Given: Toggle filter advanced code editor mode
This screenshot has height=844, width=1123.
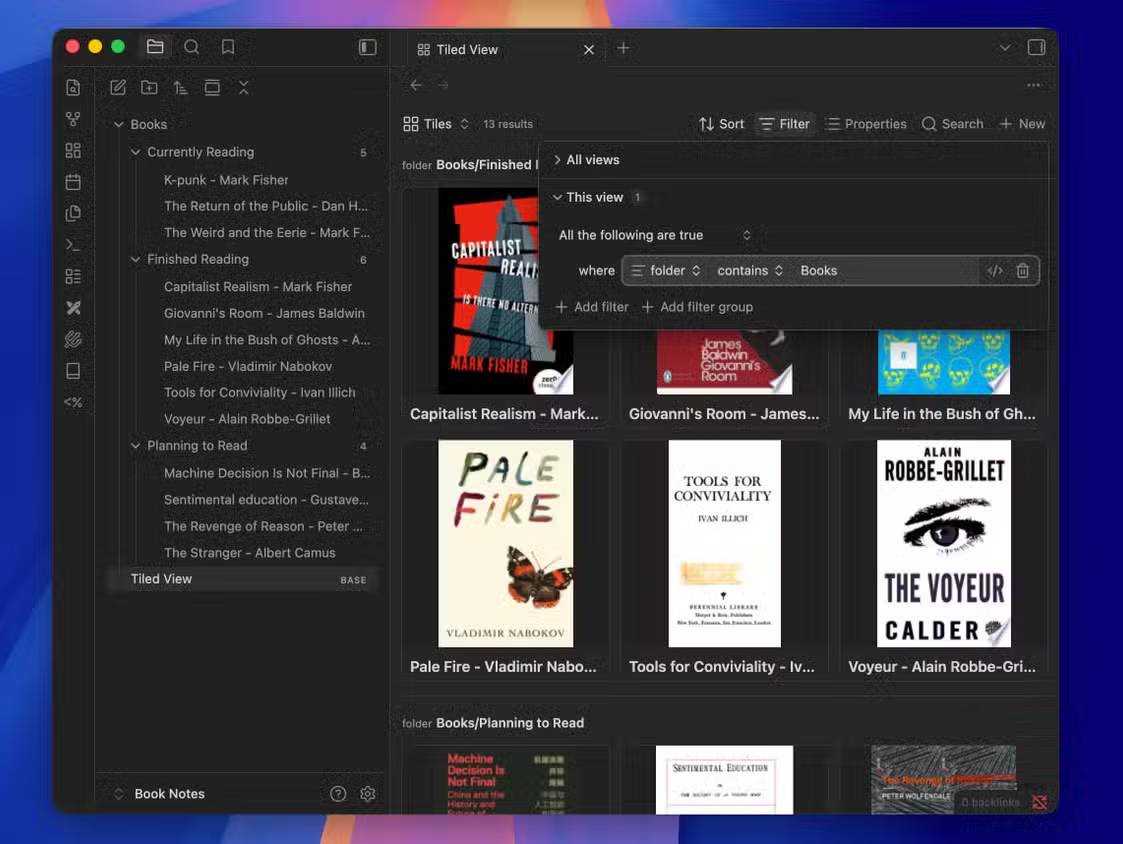Looking at the screenshot, I should click(994, 271).
